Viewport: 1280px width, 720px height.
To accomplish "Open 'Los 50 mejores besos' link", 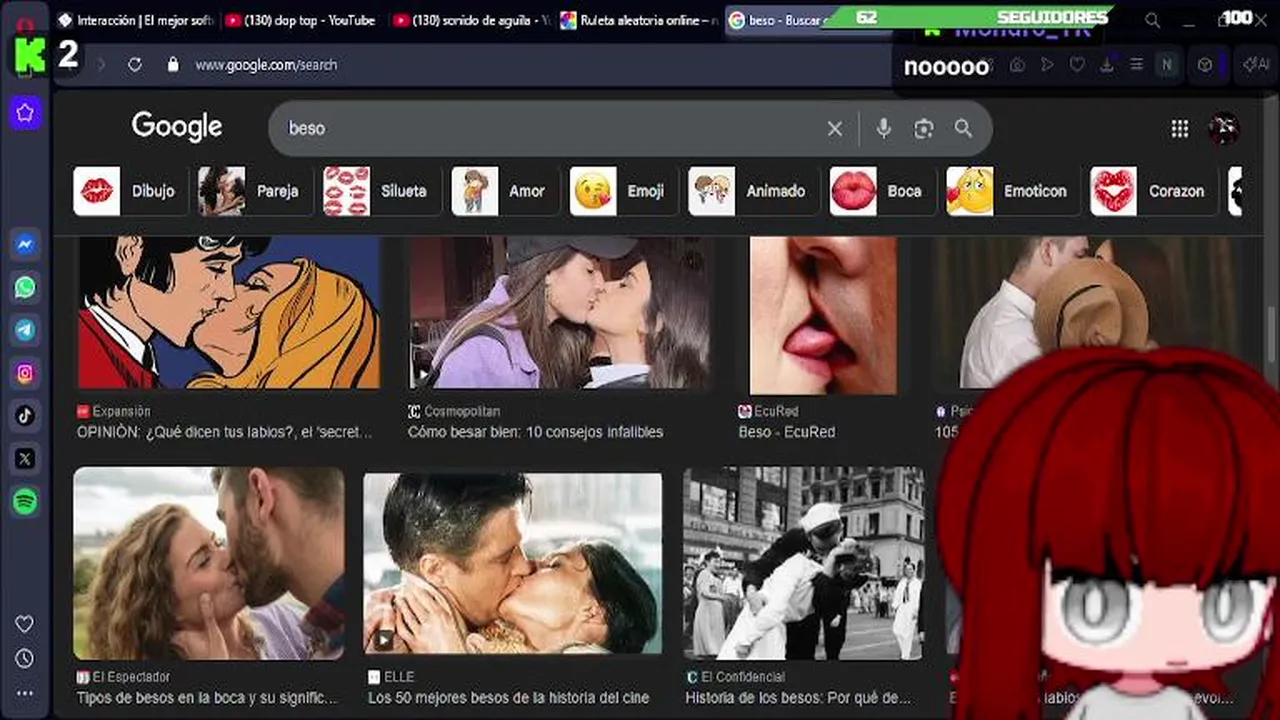I will pyautogui.click(x=509, y=698).
